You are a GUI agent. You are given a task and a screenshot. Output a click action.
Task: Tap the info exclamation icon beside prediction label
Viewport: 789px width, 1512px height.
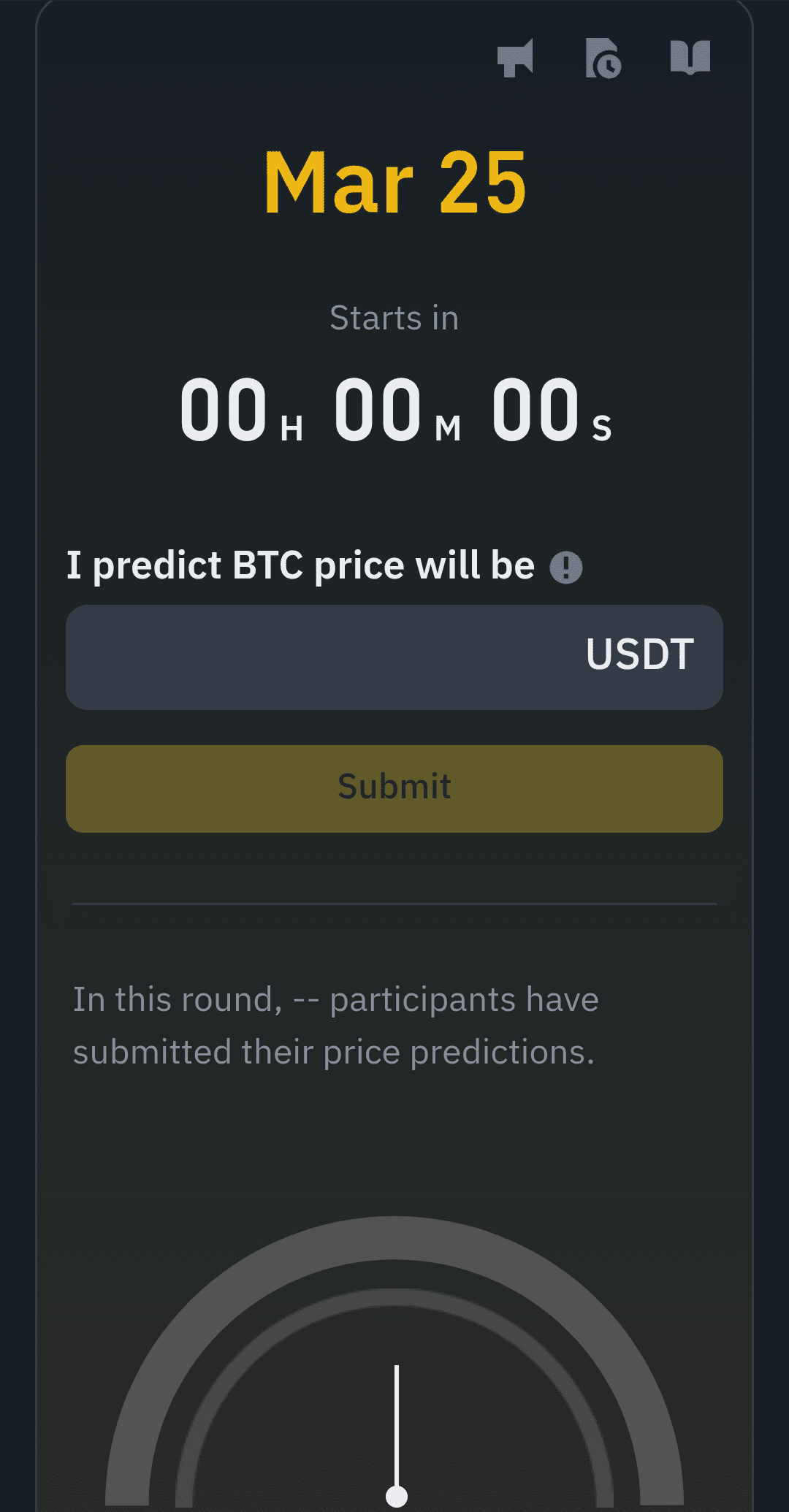566,567
